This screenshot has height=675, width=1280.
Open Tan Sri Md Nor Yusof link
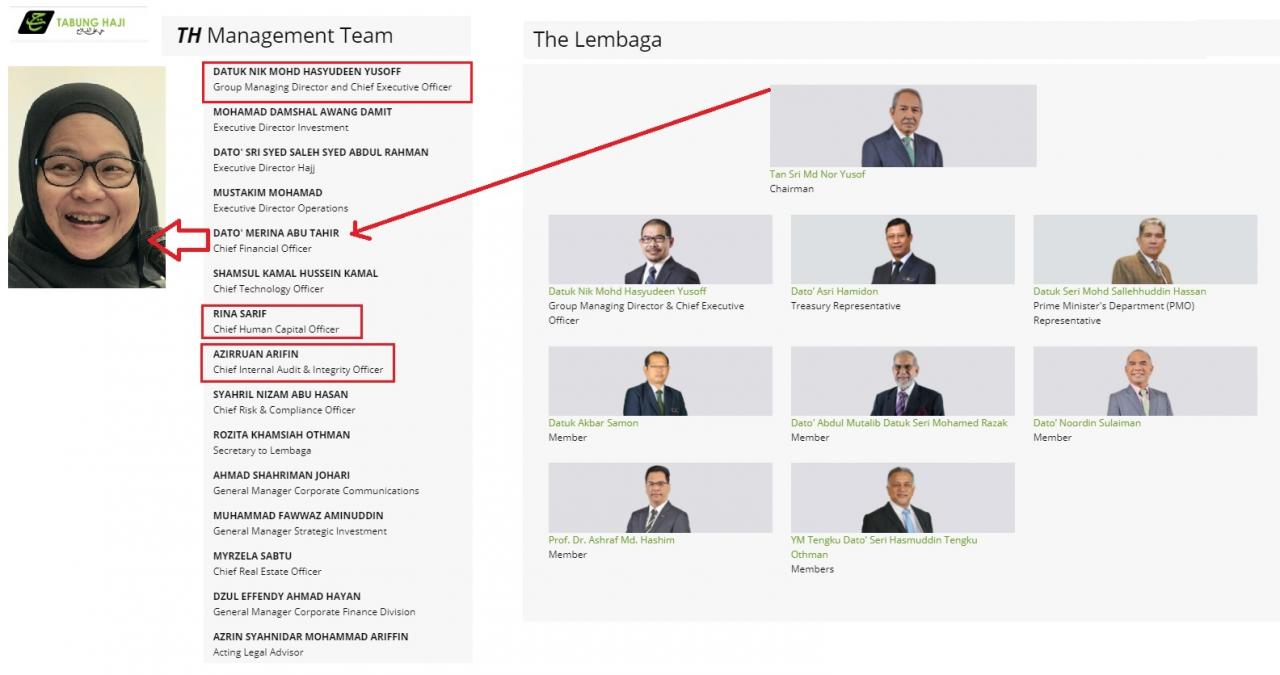(x=817, y=174)
